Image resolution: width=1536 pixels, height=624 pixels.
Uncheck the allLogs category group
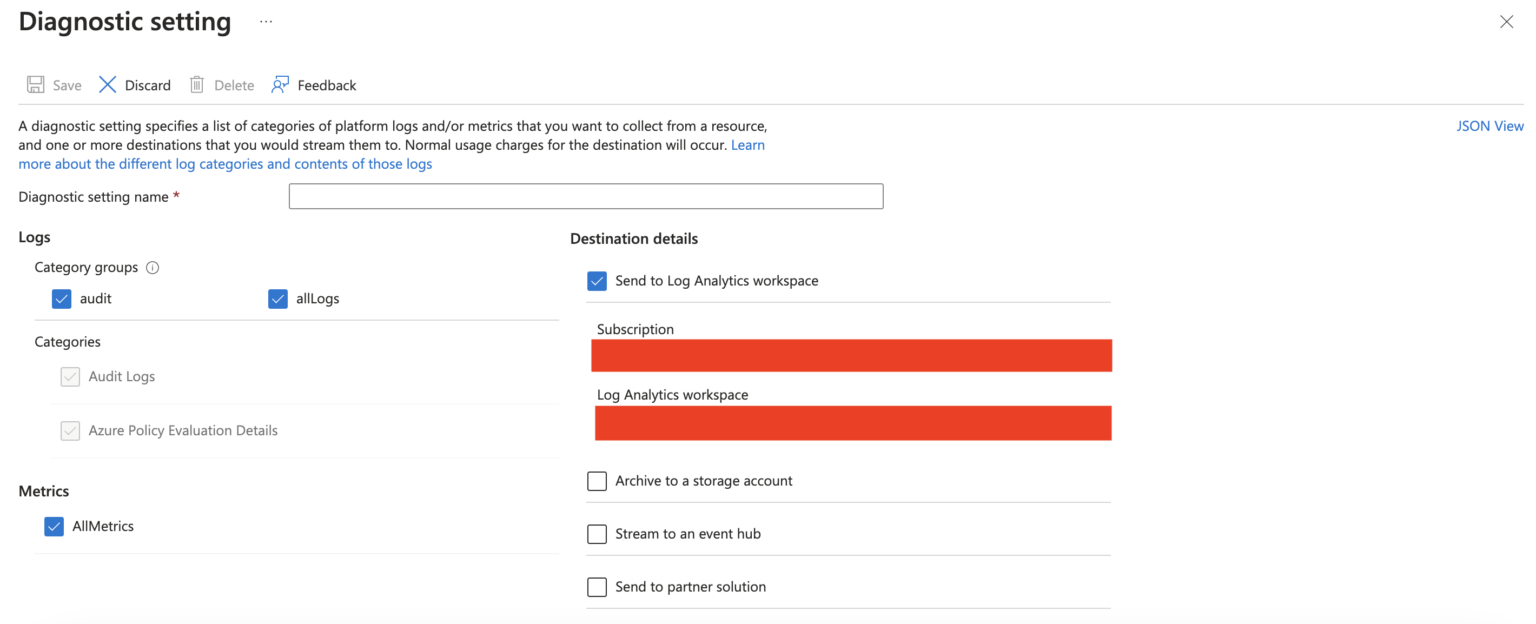[x=277, y=298]
